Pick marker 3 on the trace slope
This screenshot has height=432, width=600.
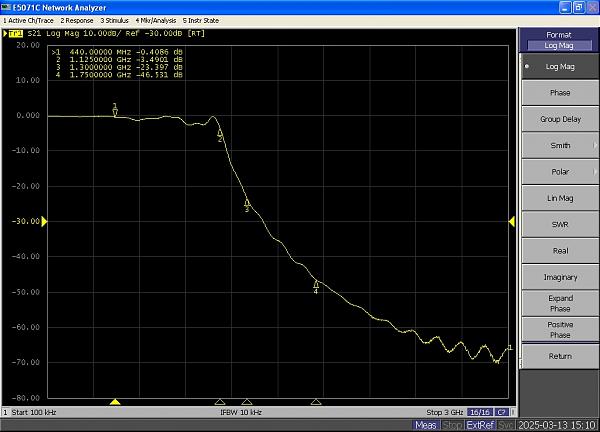tap(247, 203)
